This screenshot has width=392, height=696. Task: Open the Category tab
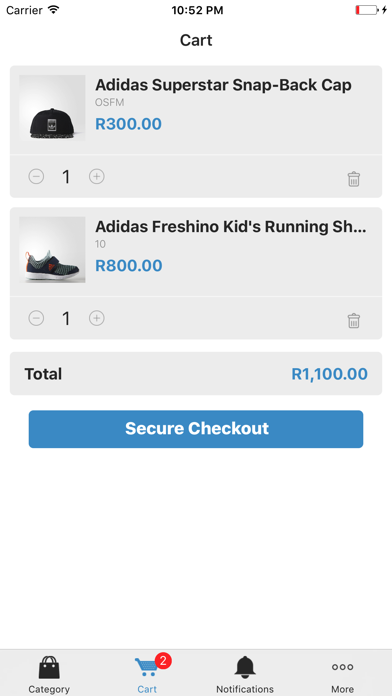click(49, 674)
